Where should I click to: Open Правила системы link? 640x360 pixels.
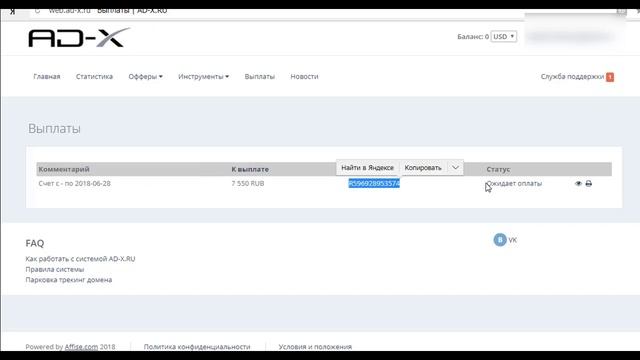[x=55, y=269]
